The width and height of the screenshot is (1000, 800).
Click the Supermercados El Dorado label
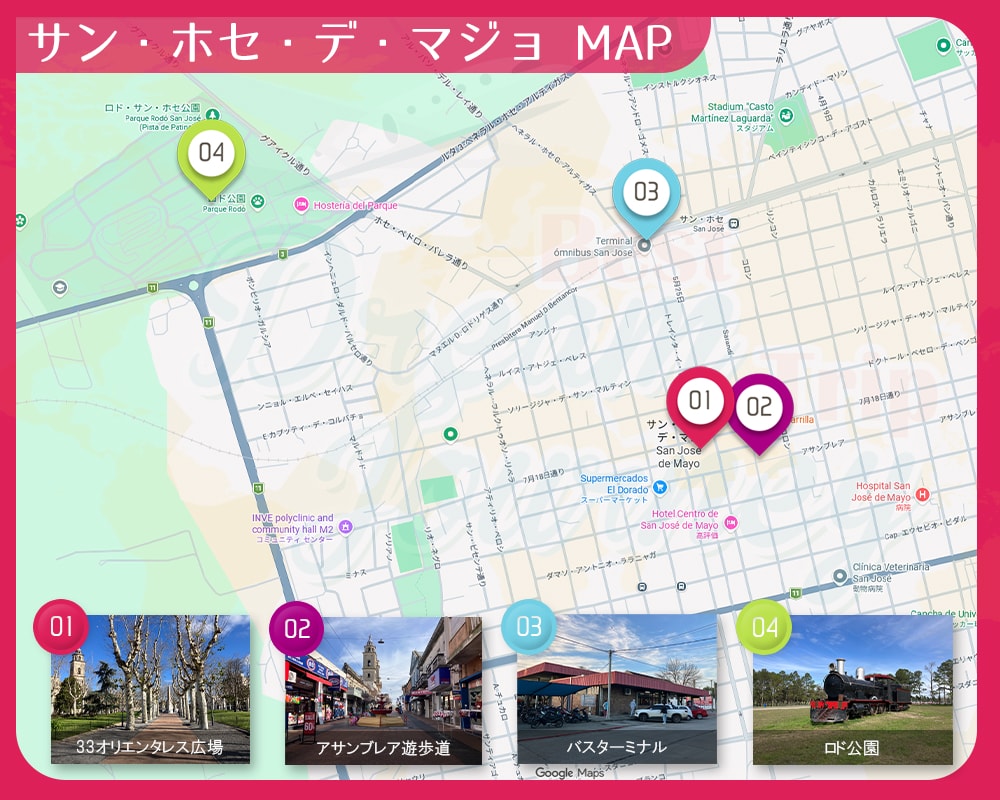coord(614,489)
